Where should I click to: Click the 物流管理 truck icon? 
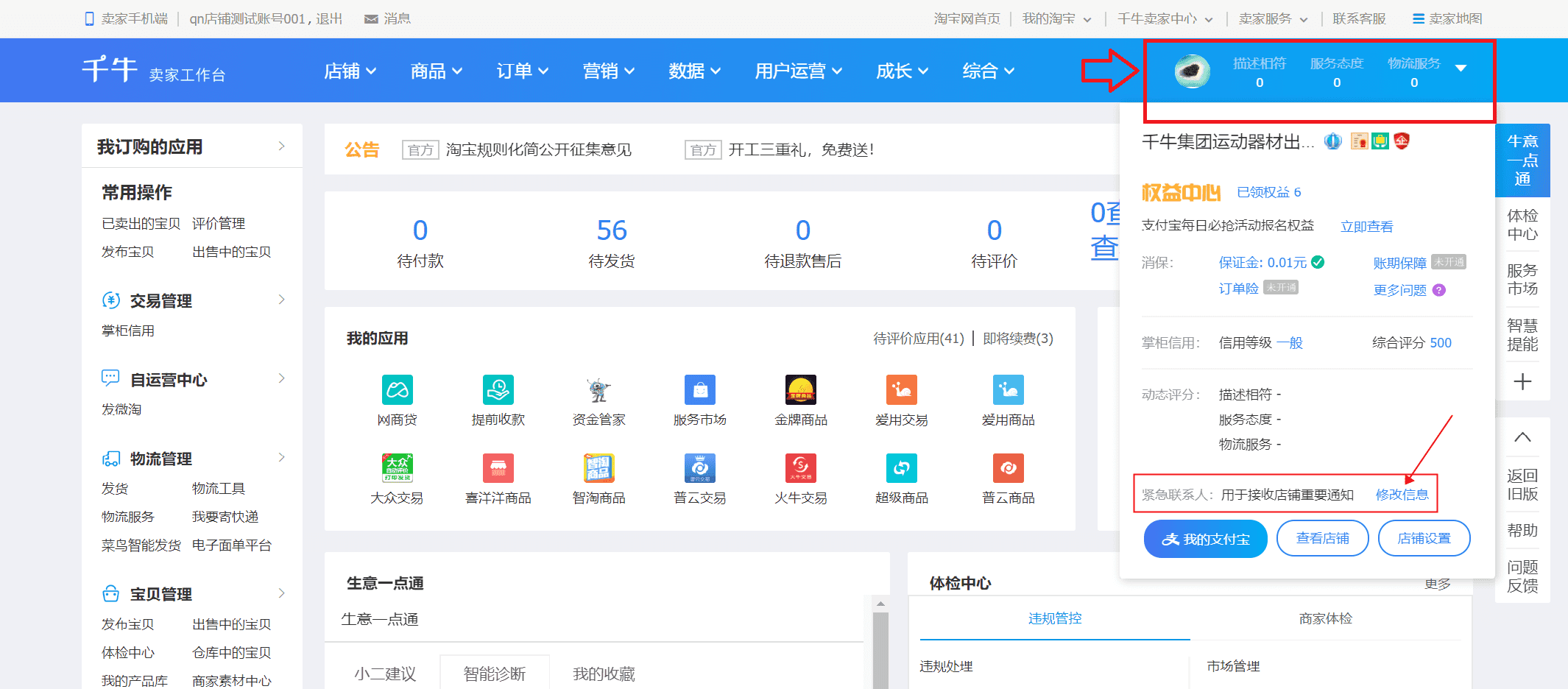[x=111, y=459]
